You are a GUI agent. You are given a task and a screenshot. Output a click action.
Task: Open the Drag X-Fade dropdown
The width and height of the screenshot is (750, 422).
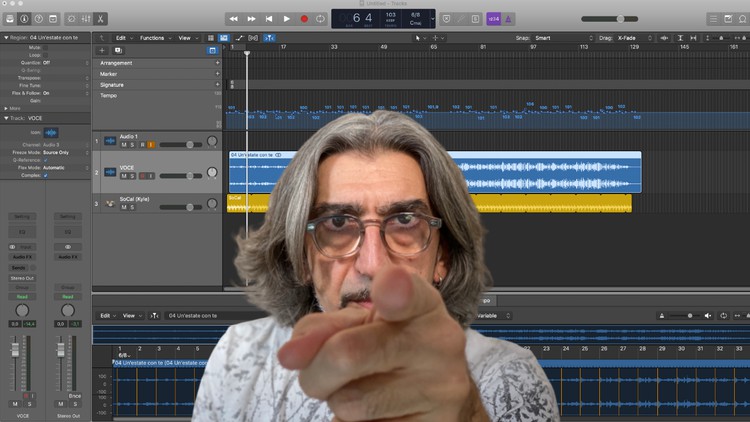(x=634, y=38)
